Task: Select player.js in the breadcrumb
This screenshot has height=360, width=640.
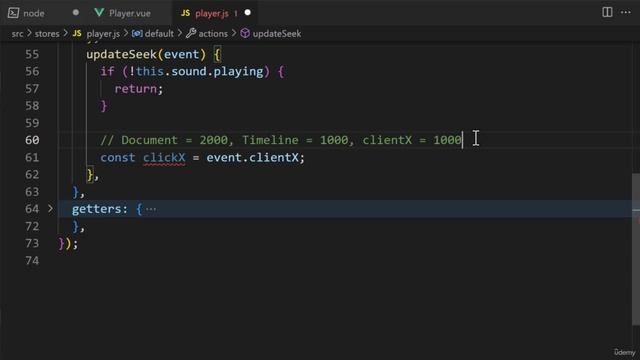Action: click(x=103, y=33)
